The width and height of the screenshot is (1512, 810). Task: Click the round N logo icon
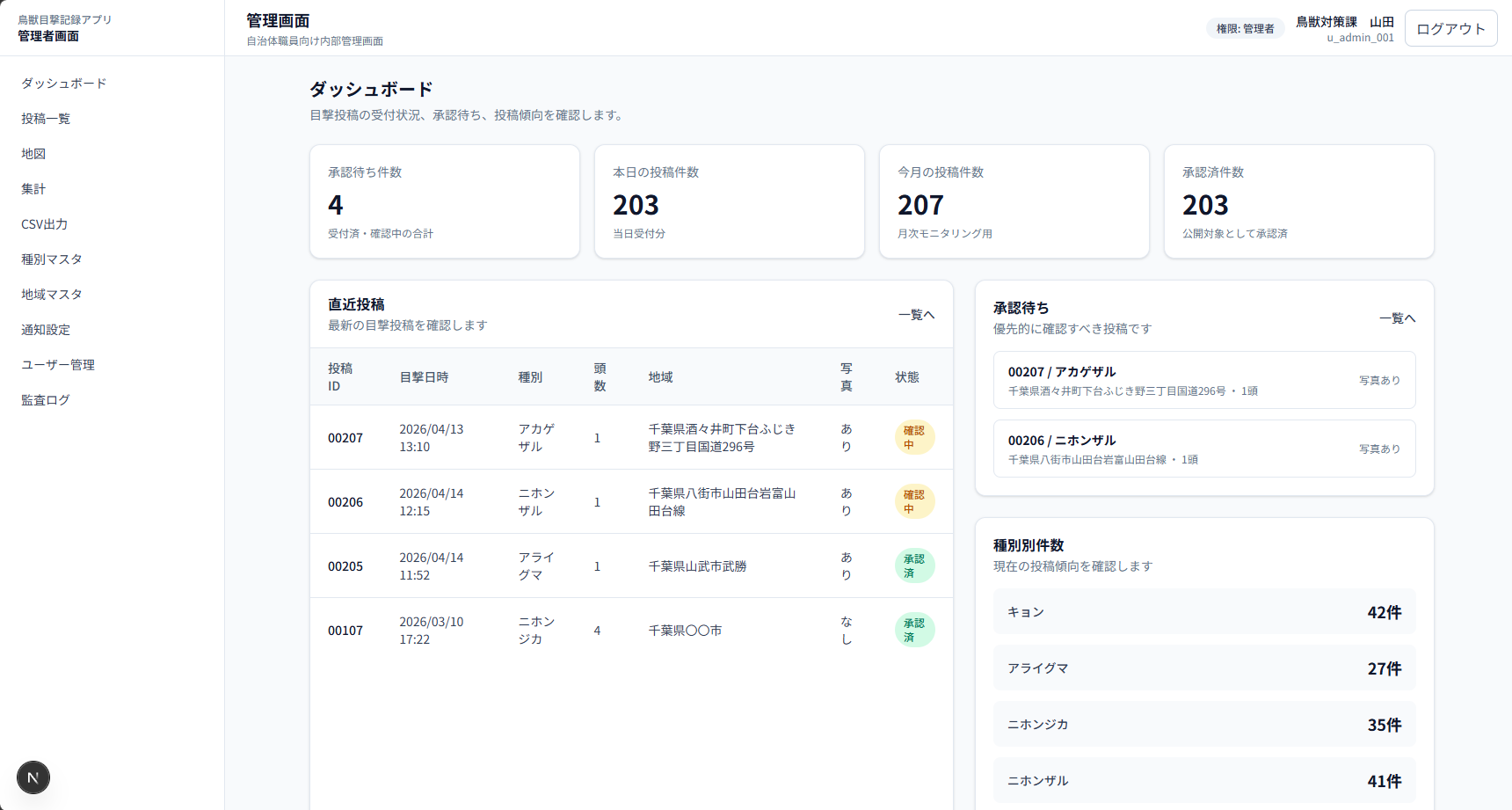33,777
